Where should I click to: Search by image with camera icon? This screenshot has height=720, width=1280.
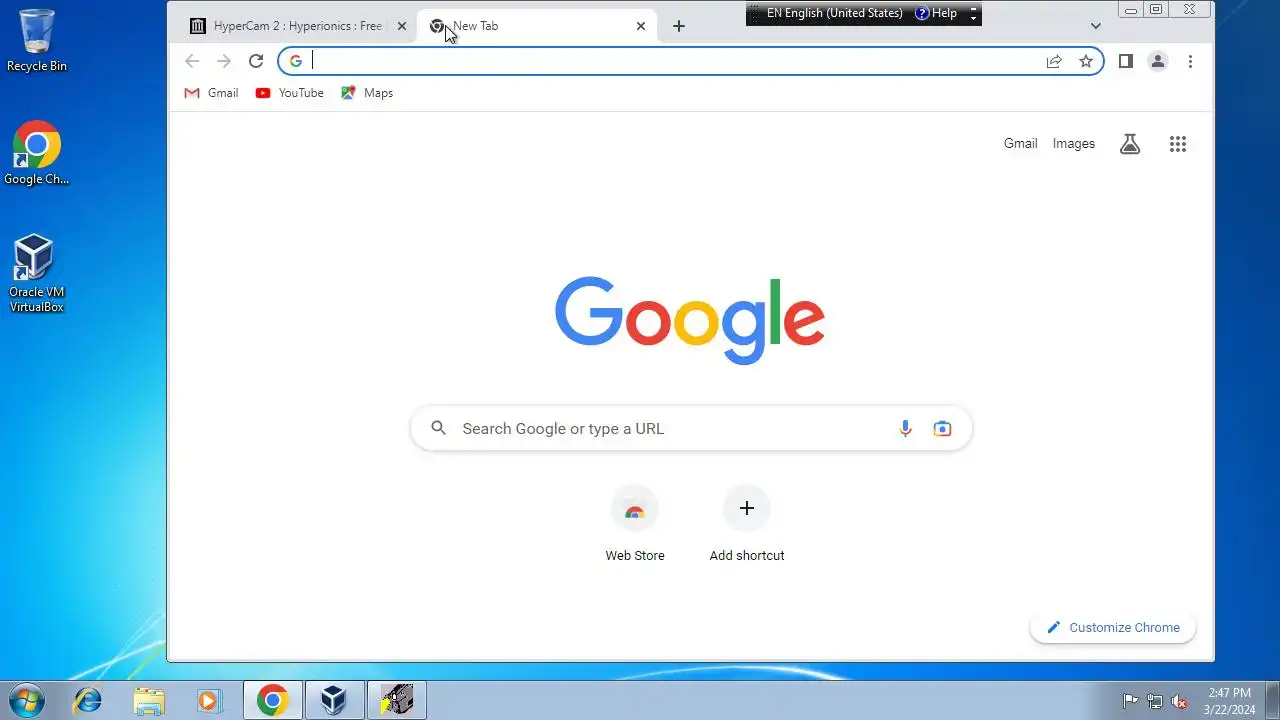coord(942,428)
